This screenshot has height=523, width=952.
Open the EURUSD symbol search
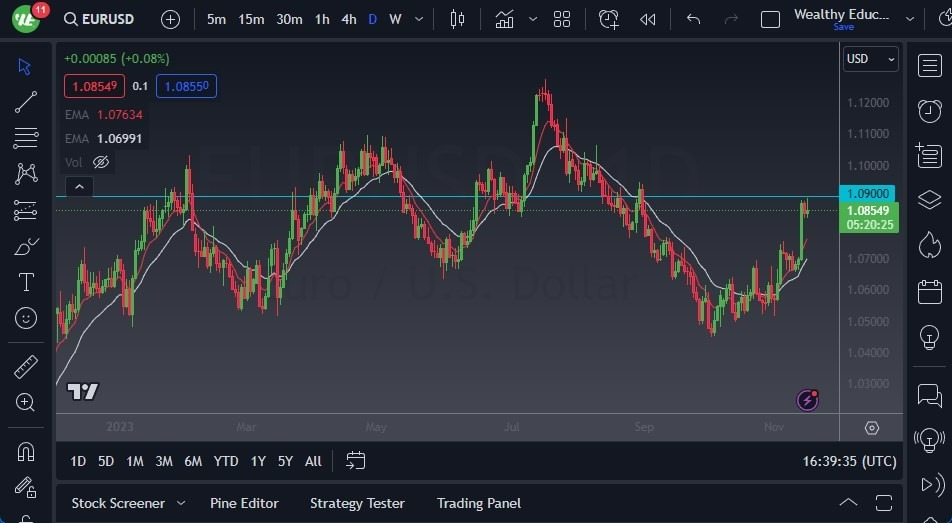[99, 19]
